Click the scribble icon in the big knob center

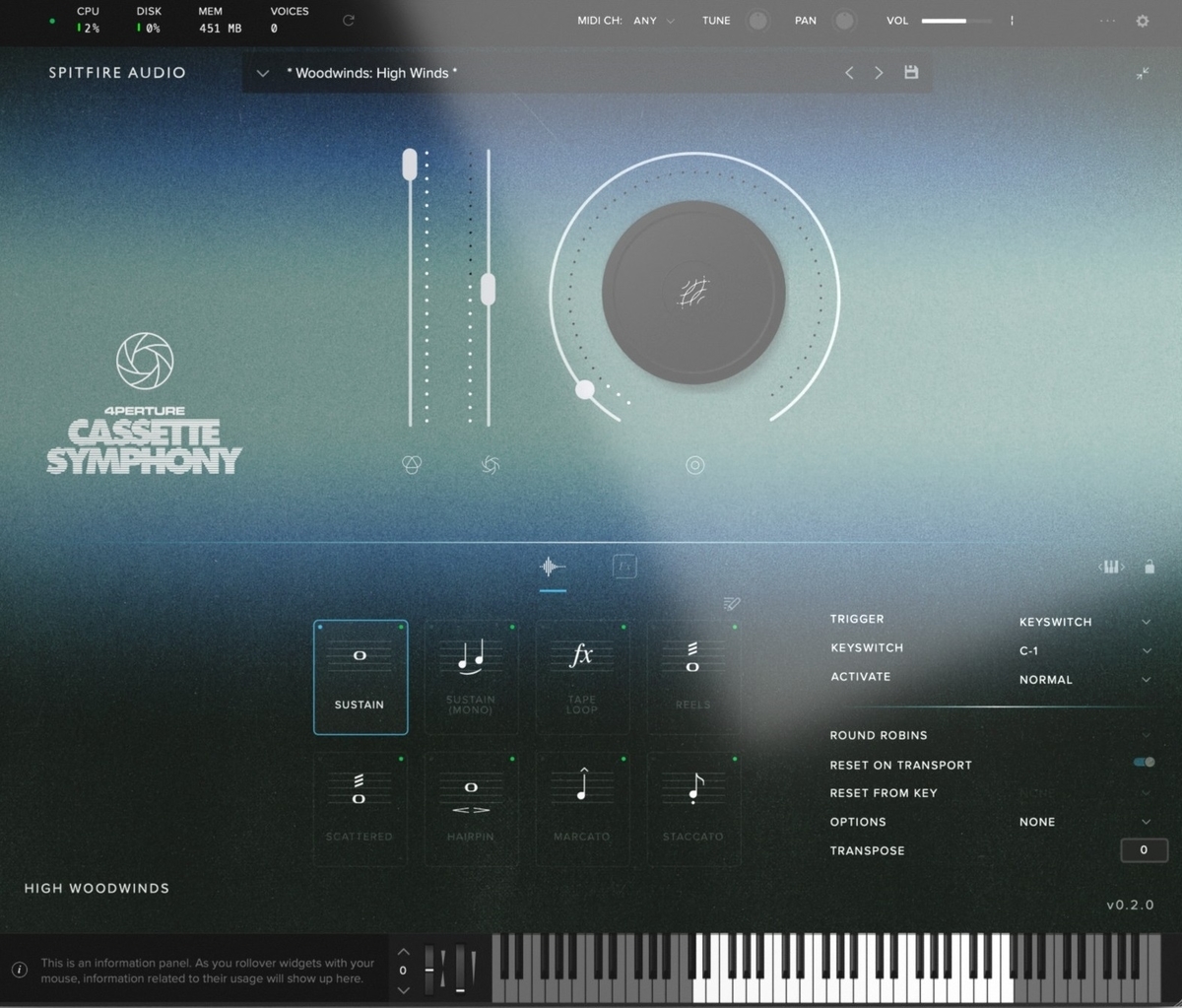point(693,293)
